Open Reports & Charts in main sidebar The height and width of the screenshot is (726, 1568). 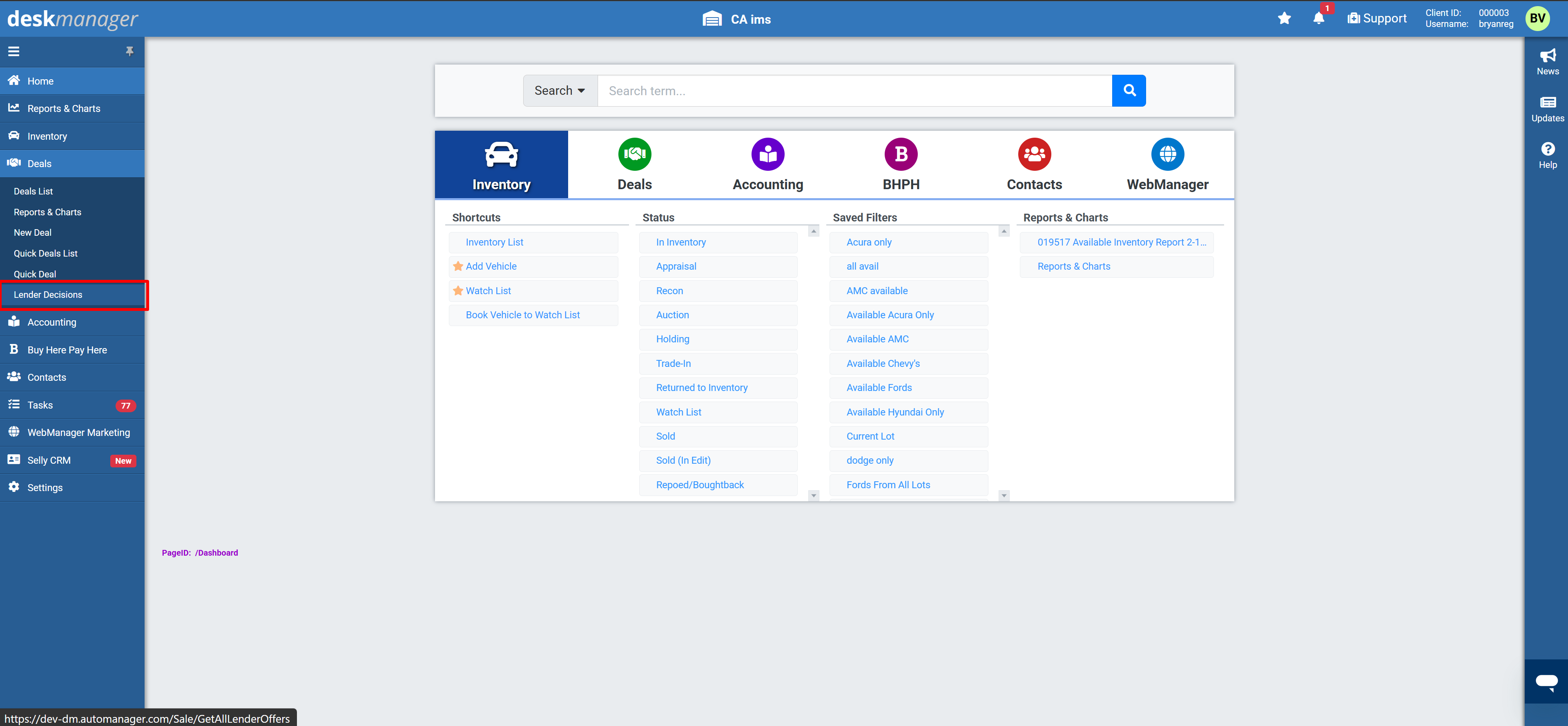(72, 108)
